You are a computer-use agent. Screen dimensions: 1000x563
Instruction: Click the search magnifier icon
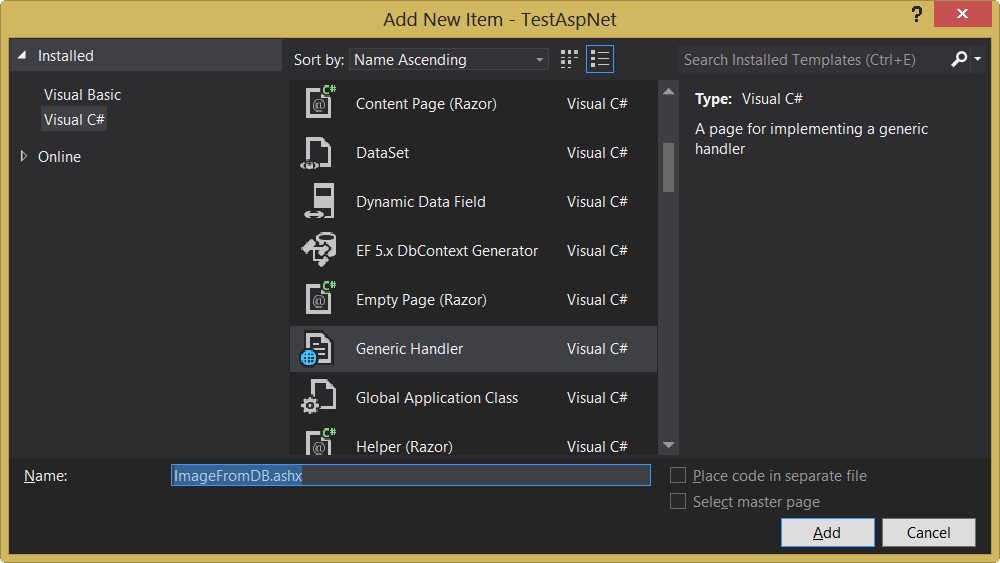point(959,59)
